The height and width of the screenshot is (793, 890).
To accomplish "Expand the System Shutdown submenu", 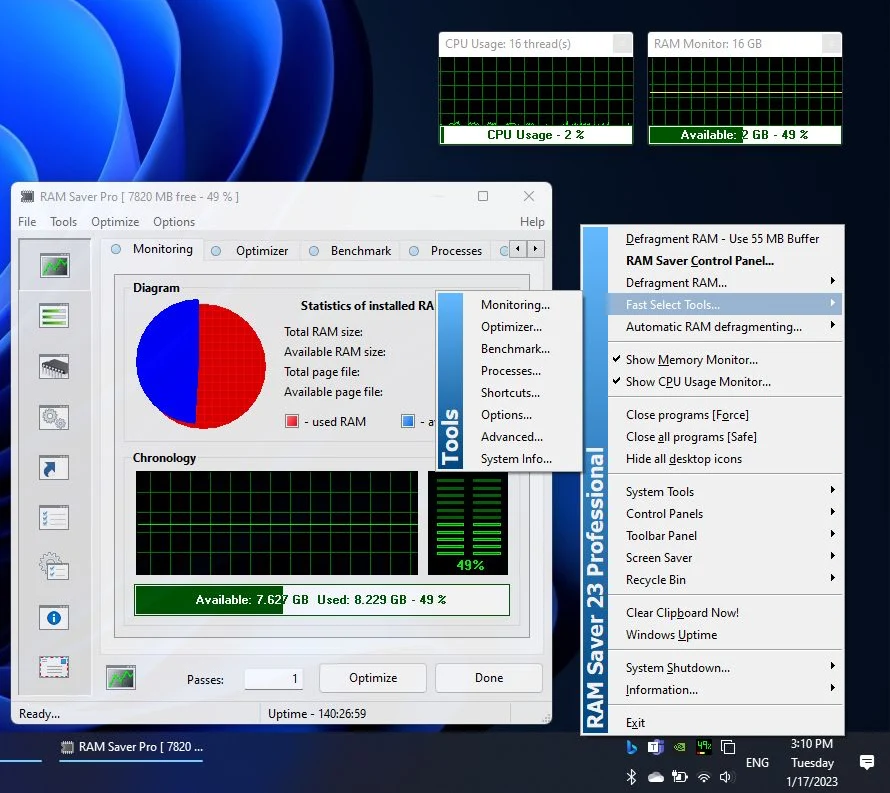I will 725,668.
